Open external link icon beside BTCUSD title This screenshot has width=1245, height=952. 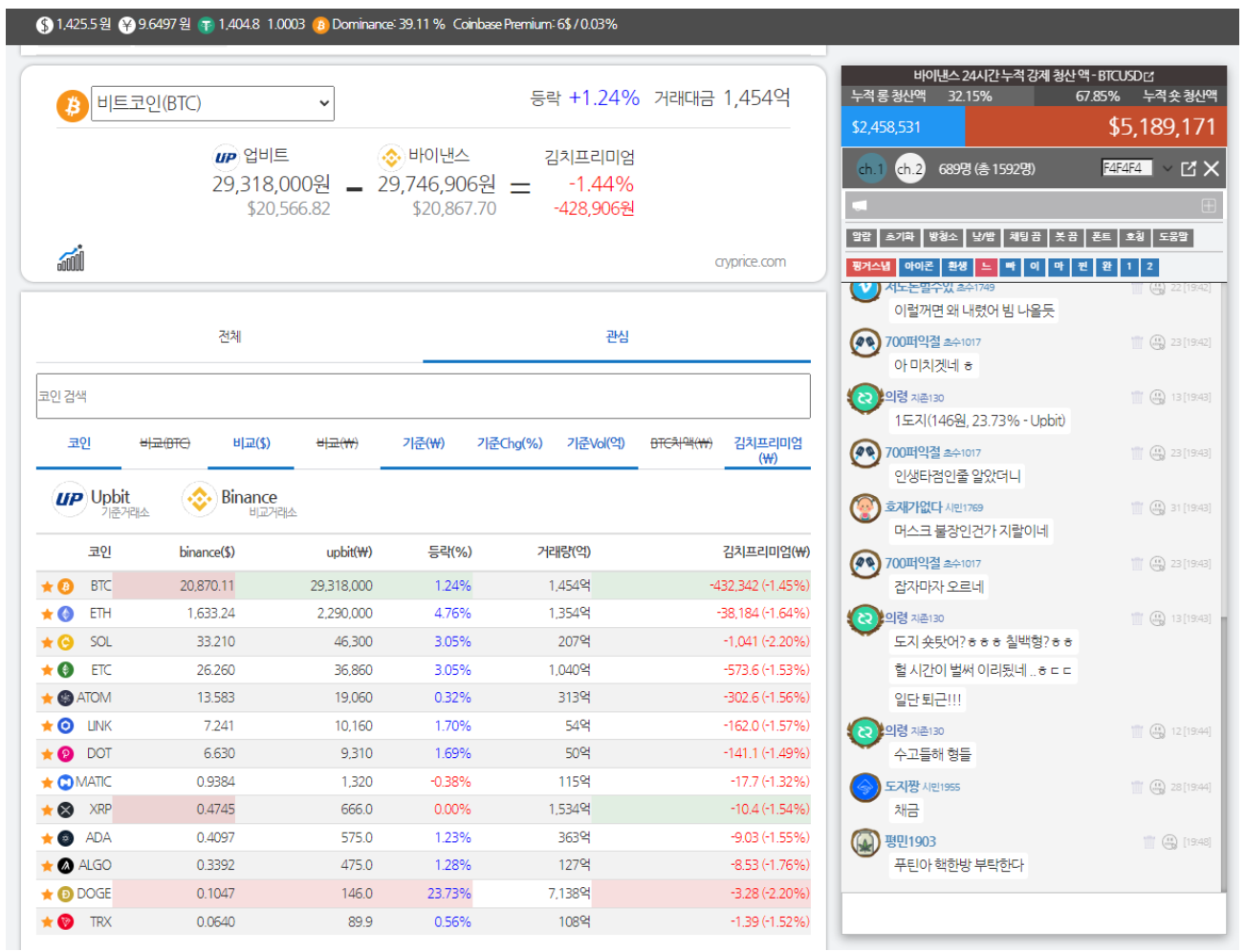1149,76
